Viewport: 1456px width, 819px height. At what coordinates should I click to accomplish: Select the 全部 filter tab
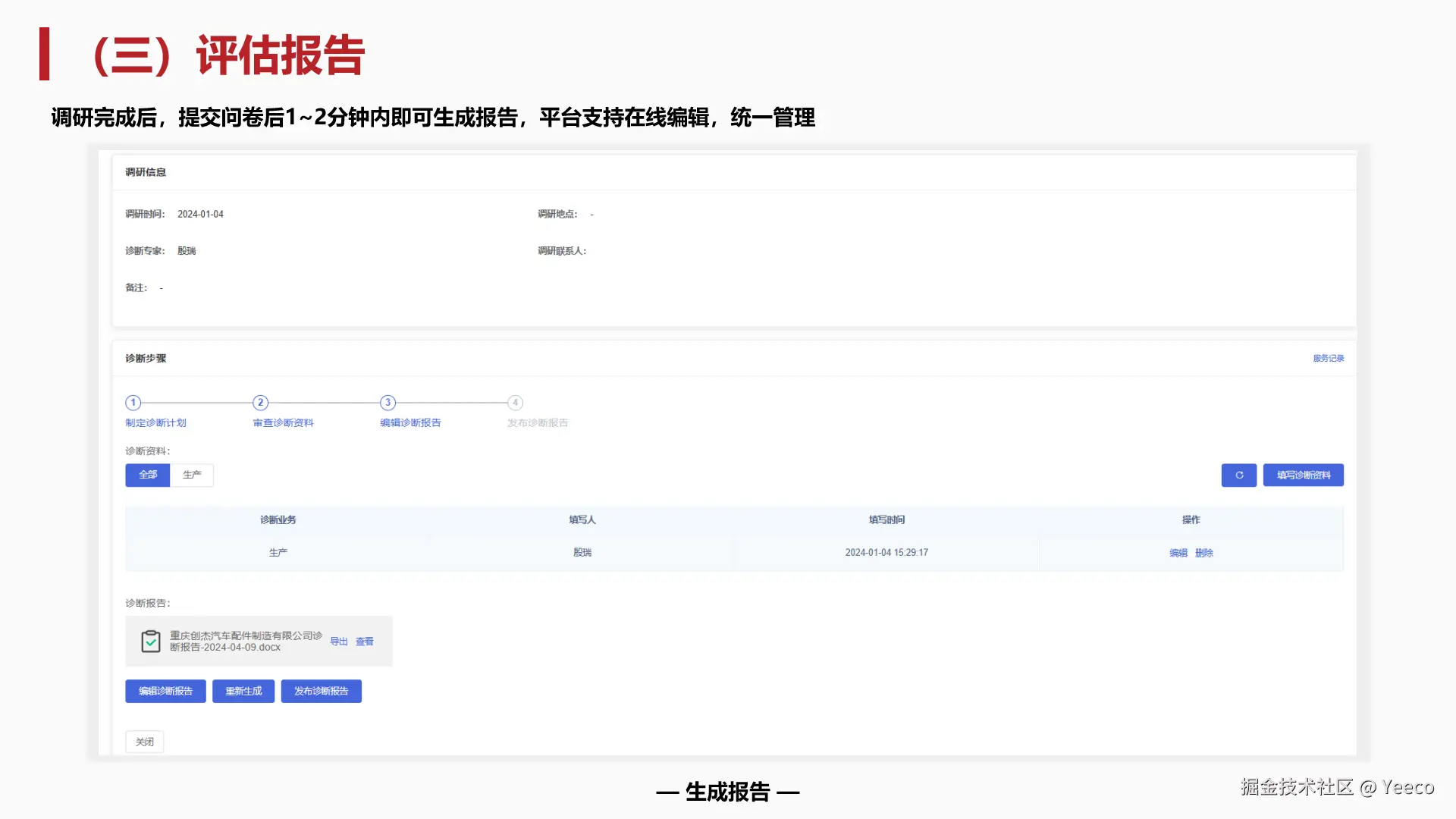pos(147,475)
